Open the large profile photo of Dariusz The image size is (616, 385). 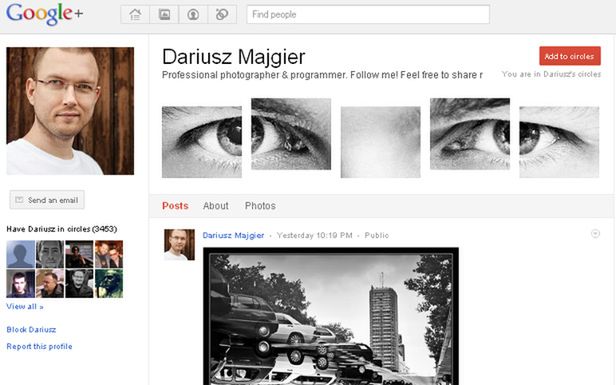(x=70, y=111)
